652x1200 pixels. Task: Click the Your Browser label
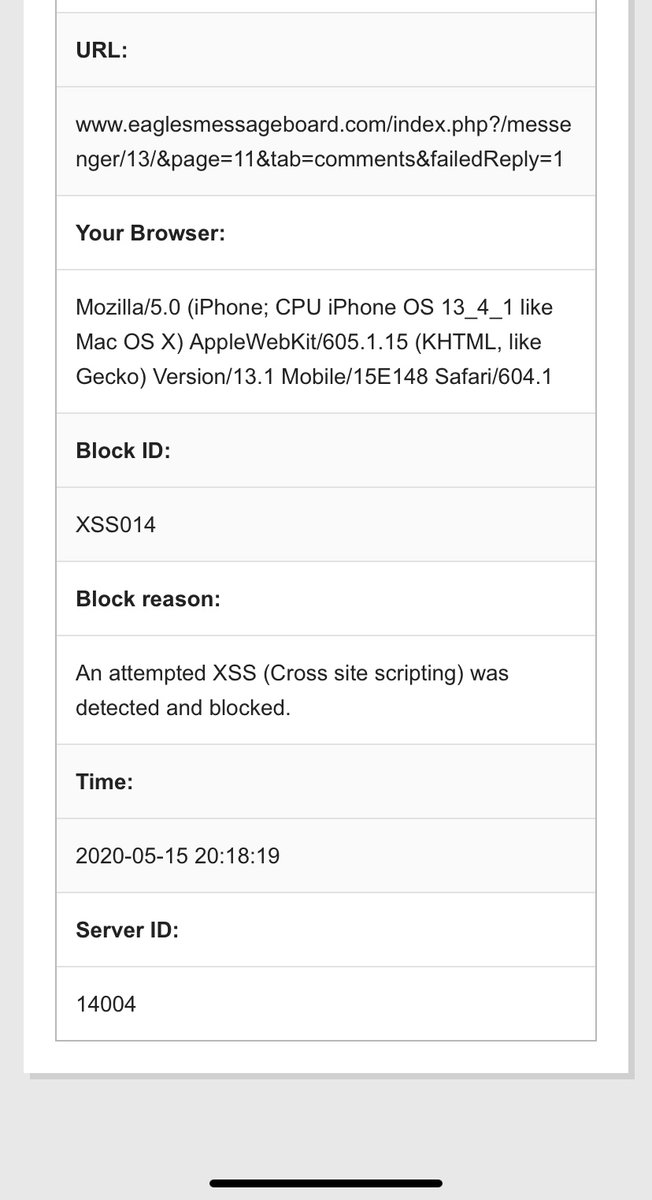click(x=151, y=233)
